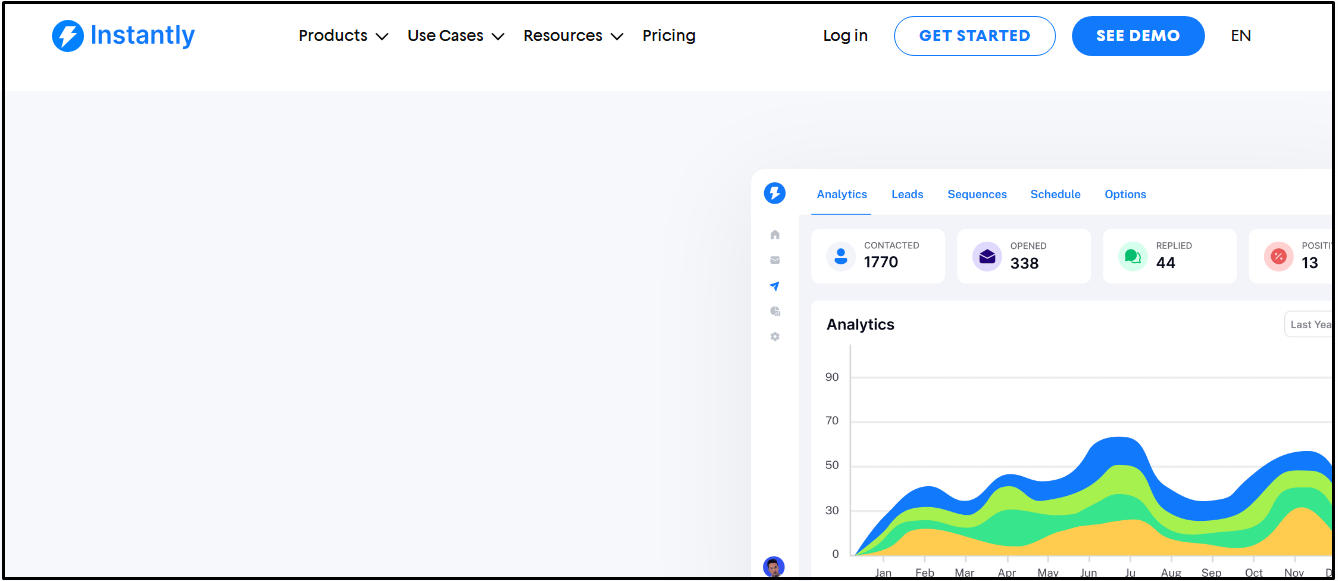Go to the Pricing page
This screenshot has width=1338, height=581.
[669, 36]
